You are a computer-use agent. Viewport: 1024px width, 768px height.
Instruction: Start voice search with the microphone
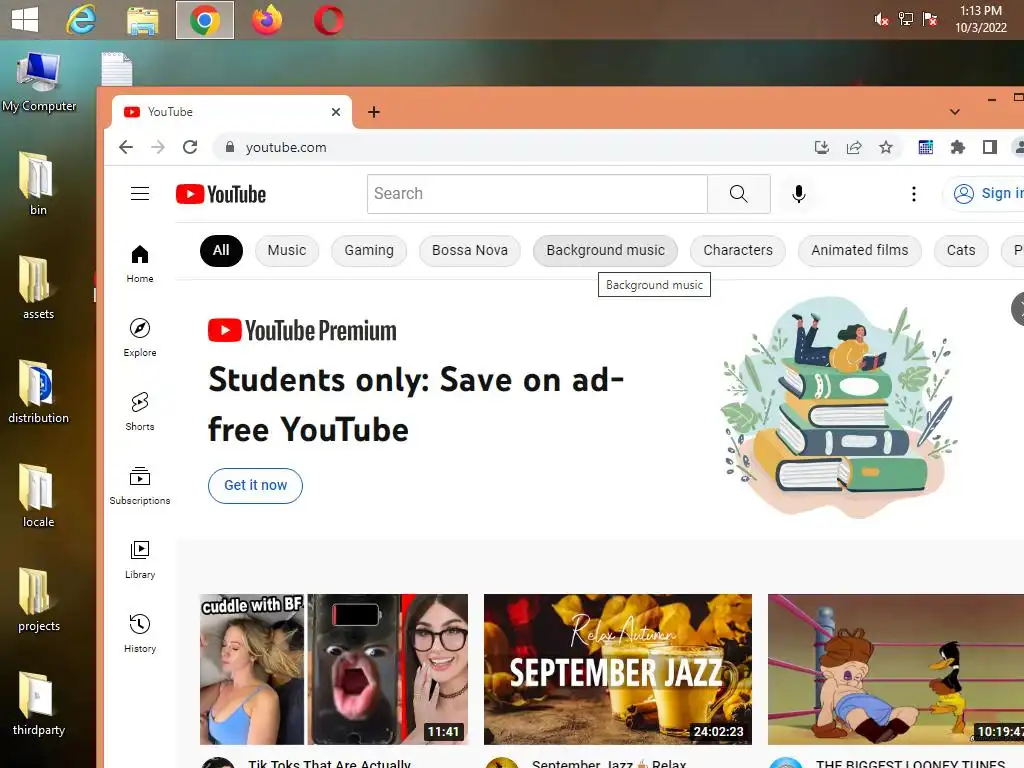[798, 193]
